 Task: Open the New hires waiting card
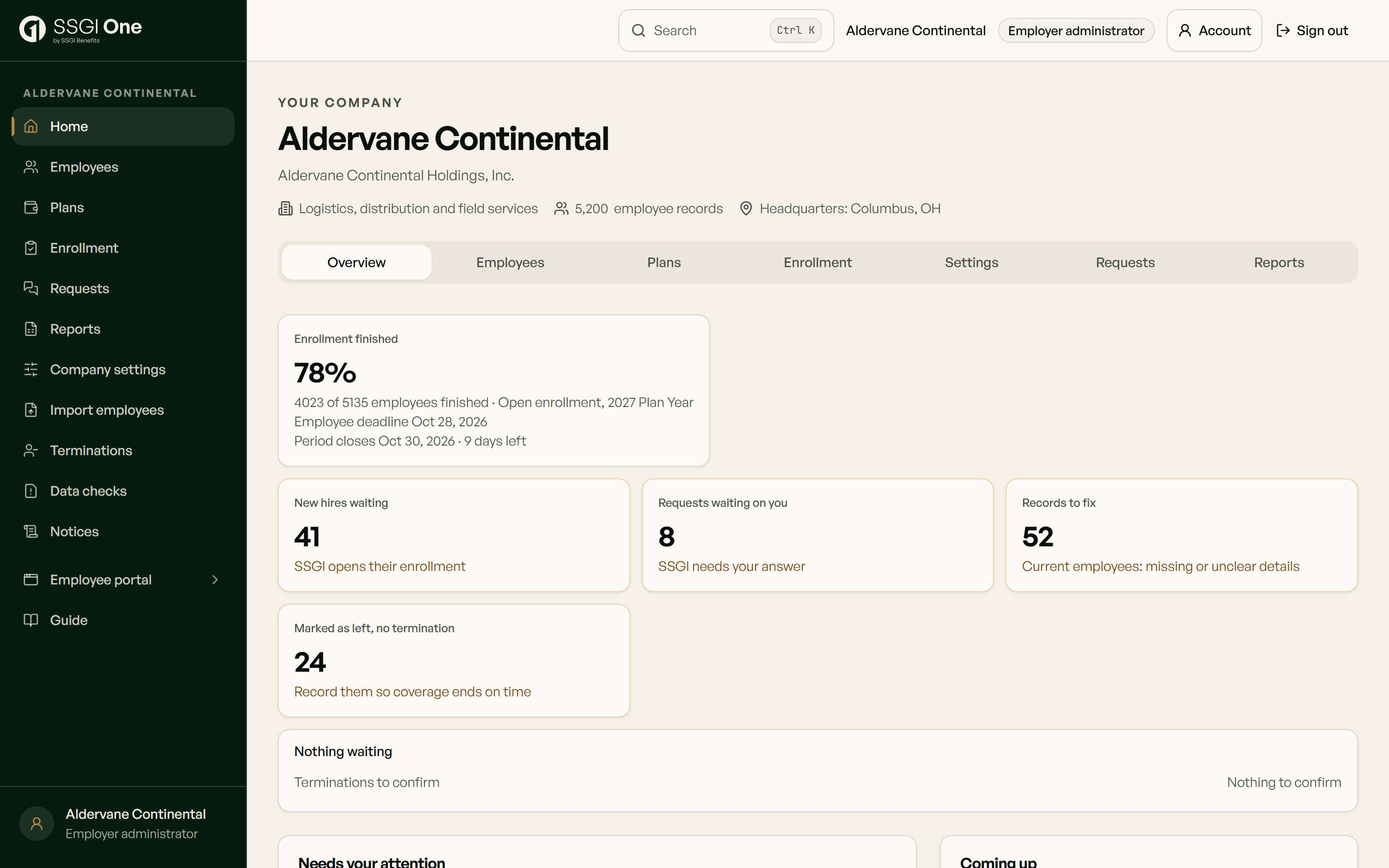(x=453, y=535)
